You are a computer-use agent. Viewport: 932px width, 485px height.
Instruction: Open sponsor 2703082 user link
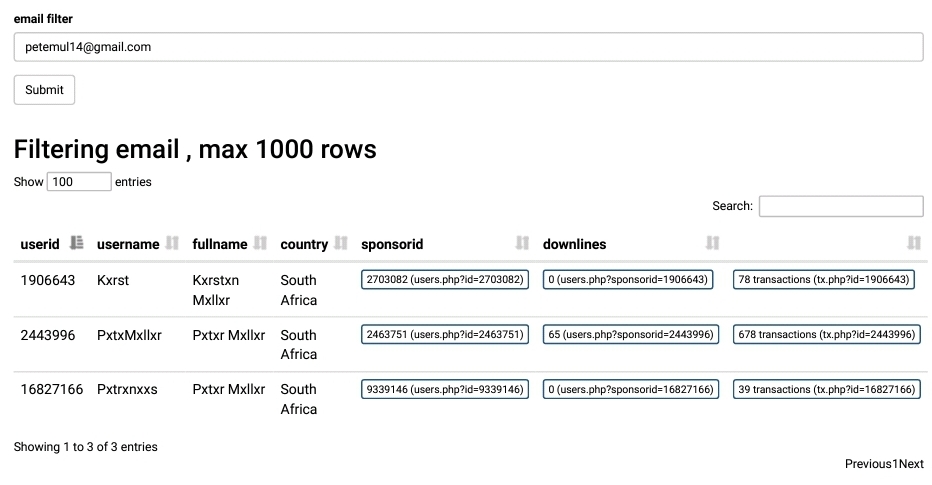(x=445, y=280)
